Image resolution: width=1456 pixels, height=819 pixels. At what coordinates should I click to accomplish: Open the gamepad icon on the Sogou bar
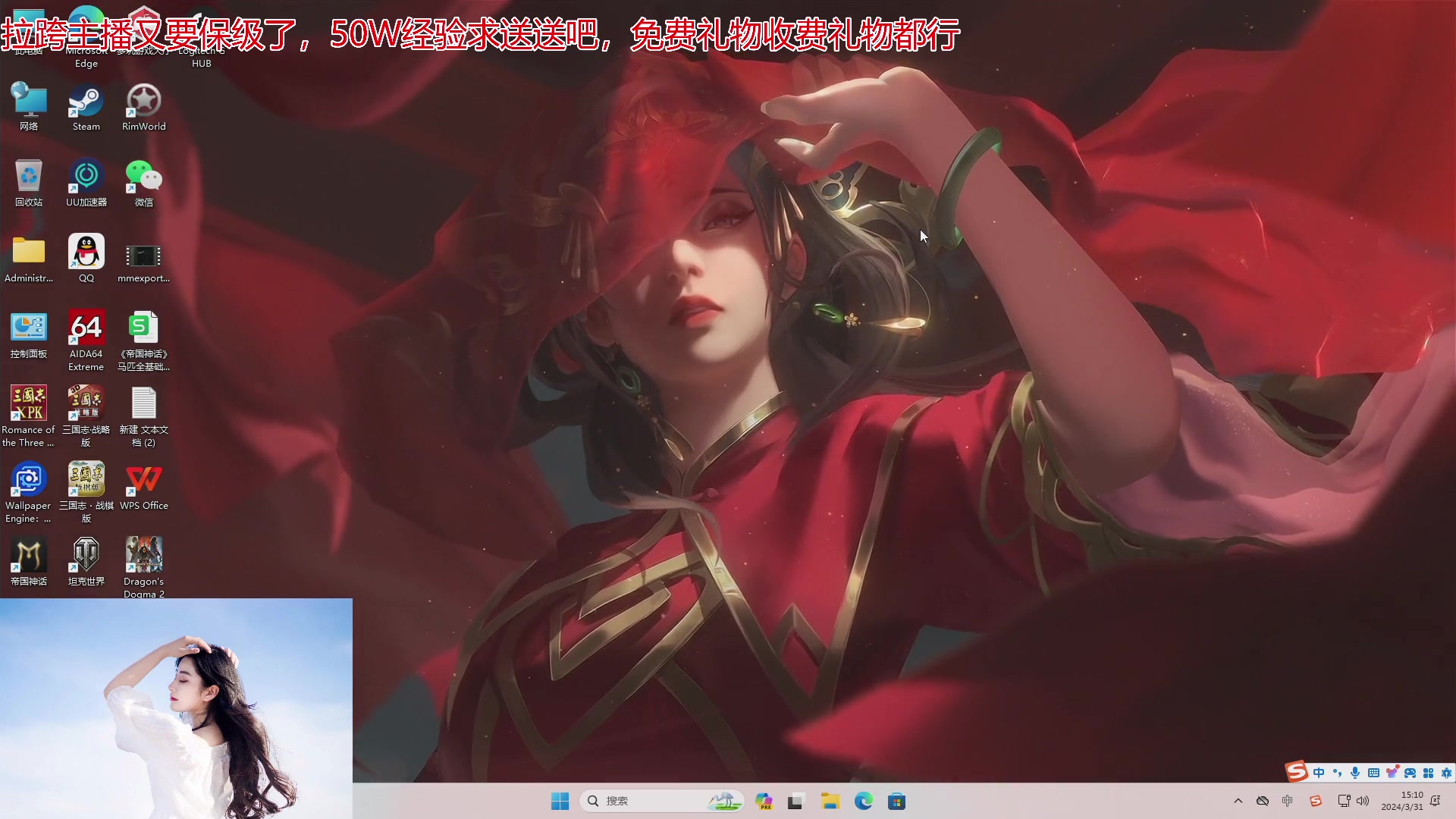pyautogui.click(x=1410, y=773)
